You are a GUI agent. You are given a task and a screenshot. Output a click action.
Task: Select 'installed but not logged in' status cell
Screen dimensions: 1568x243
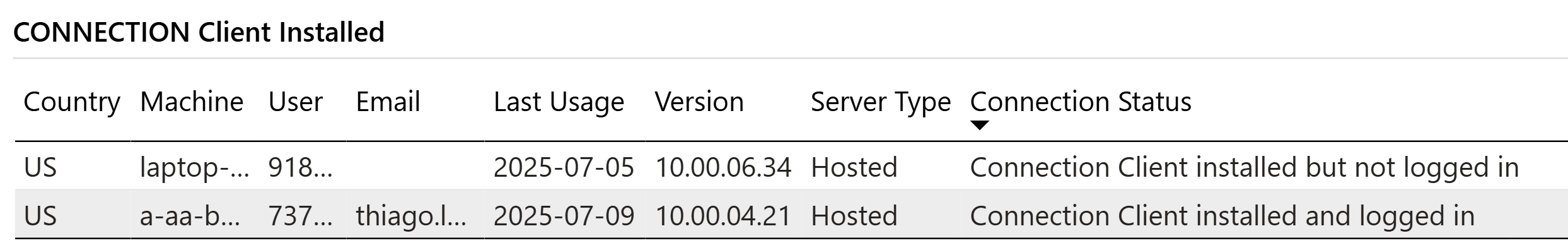[1244, 167]
